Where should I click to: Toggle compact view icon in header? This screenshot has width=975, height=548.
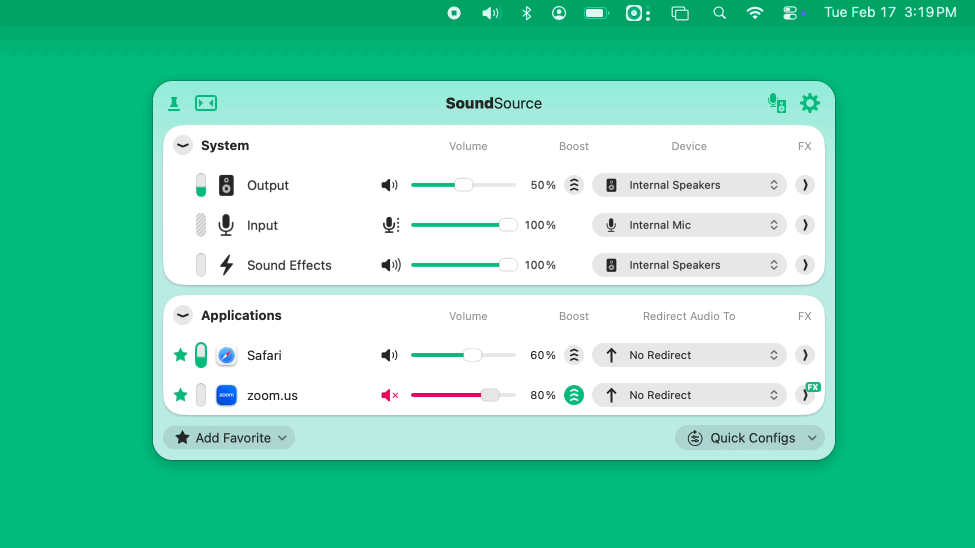pos(206,103)
